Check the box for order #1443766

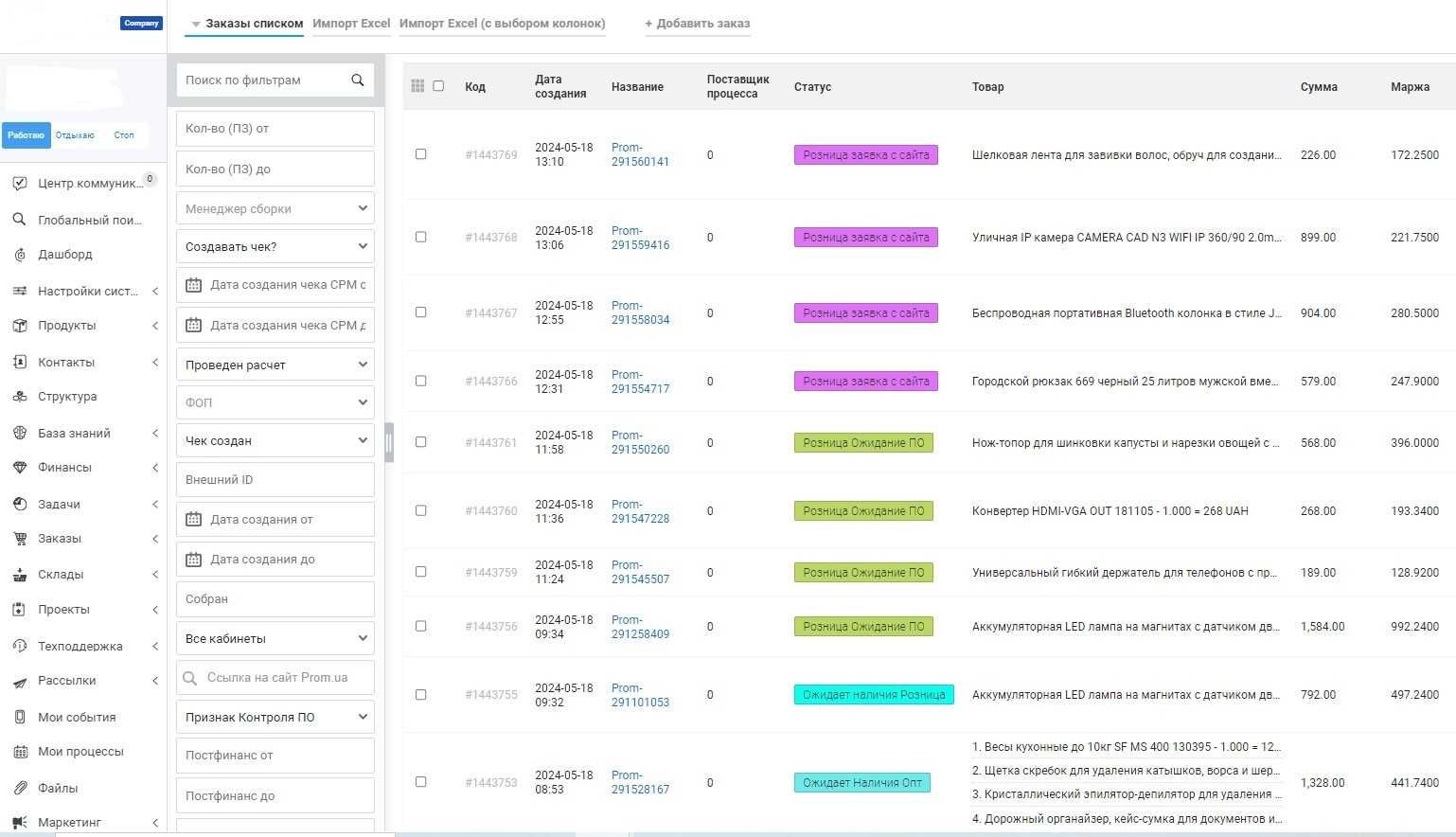(421, 381)
